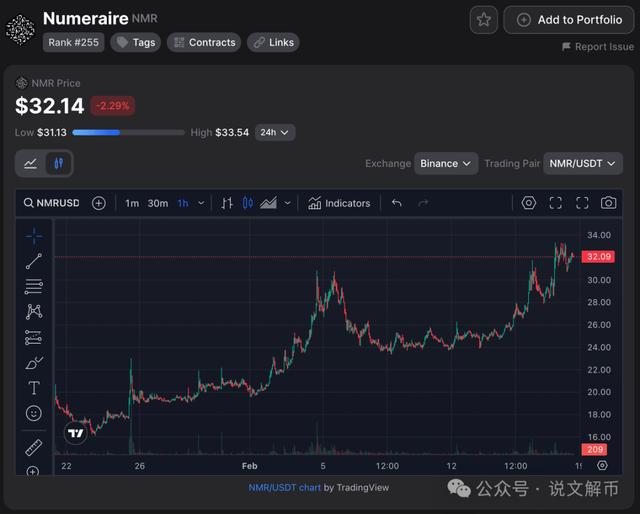640x514 pixels.
Task: Click the zoom in tool at toolbar bottom
Action: point(33,471)
